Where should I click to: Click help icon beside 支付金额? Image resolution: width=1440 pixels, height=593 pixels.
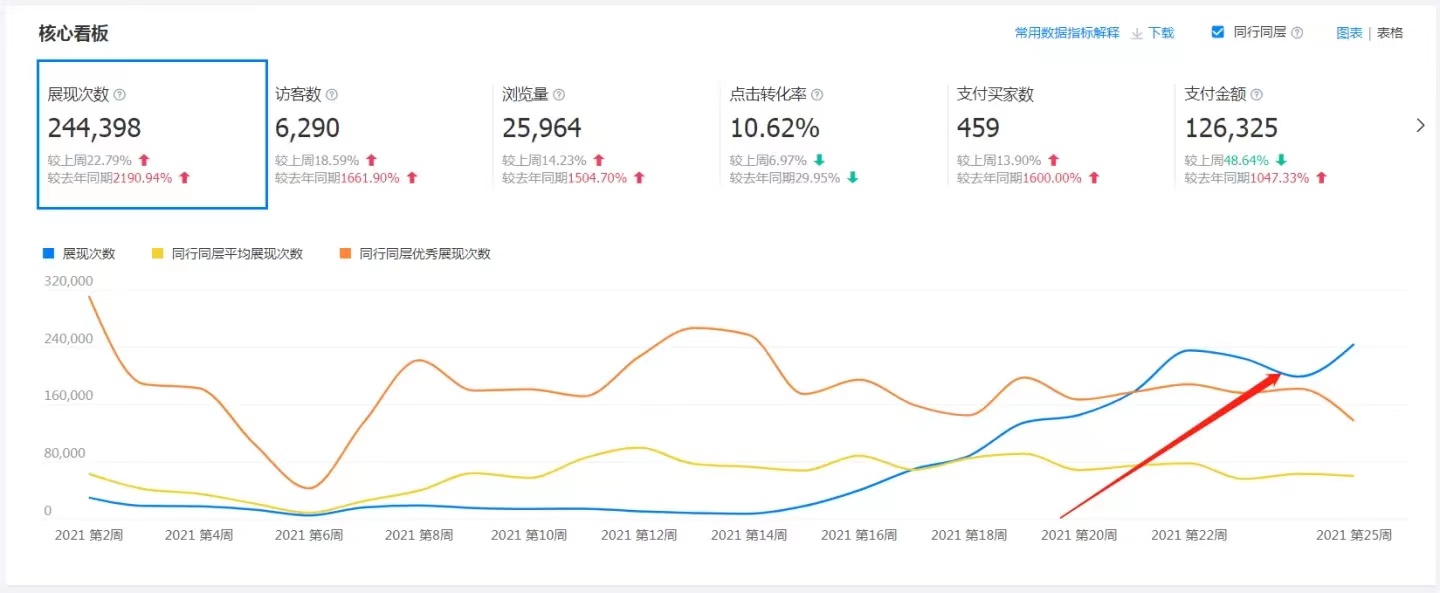1257,95
